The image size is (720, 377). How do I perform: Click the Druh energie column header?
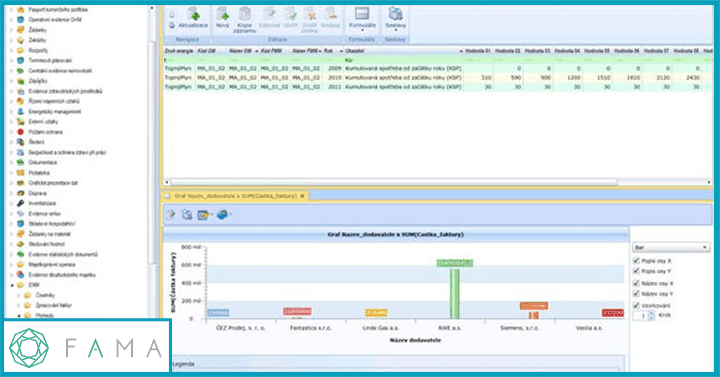coord(179,51)
